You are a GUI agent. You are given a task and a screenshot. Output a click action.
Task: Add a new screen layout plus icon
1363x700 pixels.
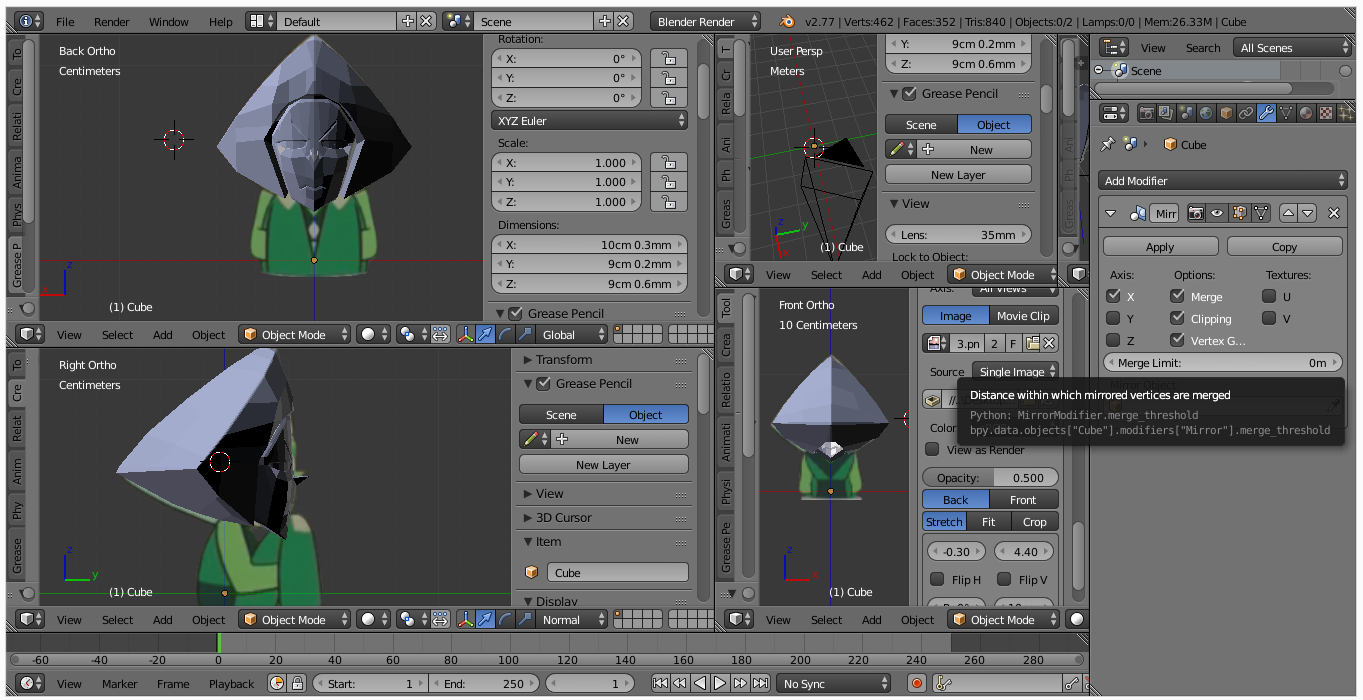(x=407, y=21)
